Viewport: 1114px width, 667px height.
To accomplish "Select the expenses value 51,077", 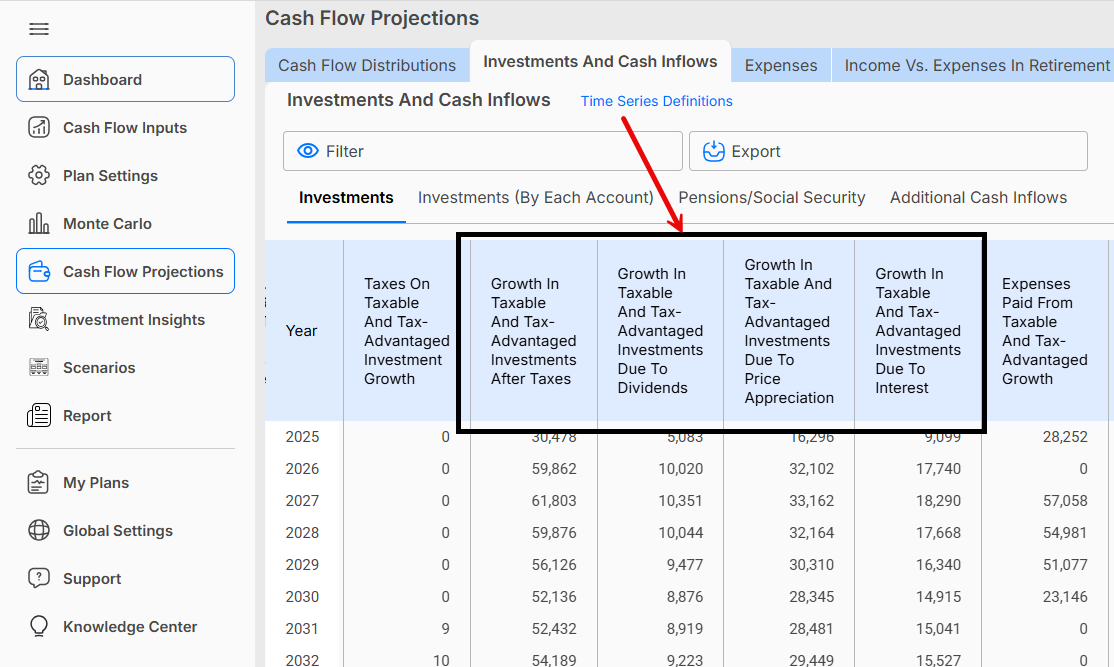I will 1065,565.
